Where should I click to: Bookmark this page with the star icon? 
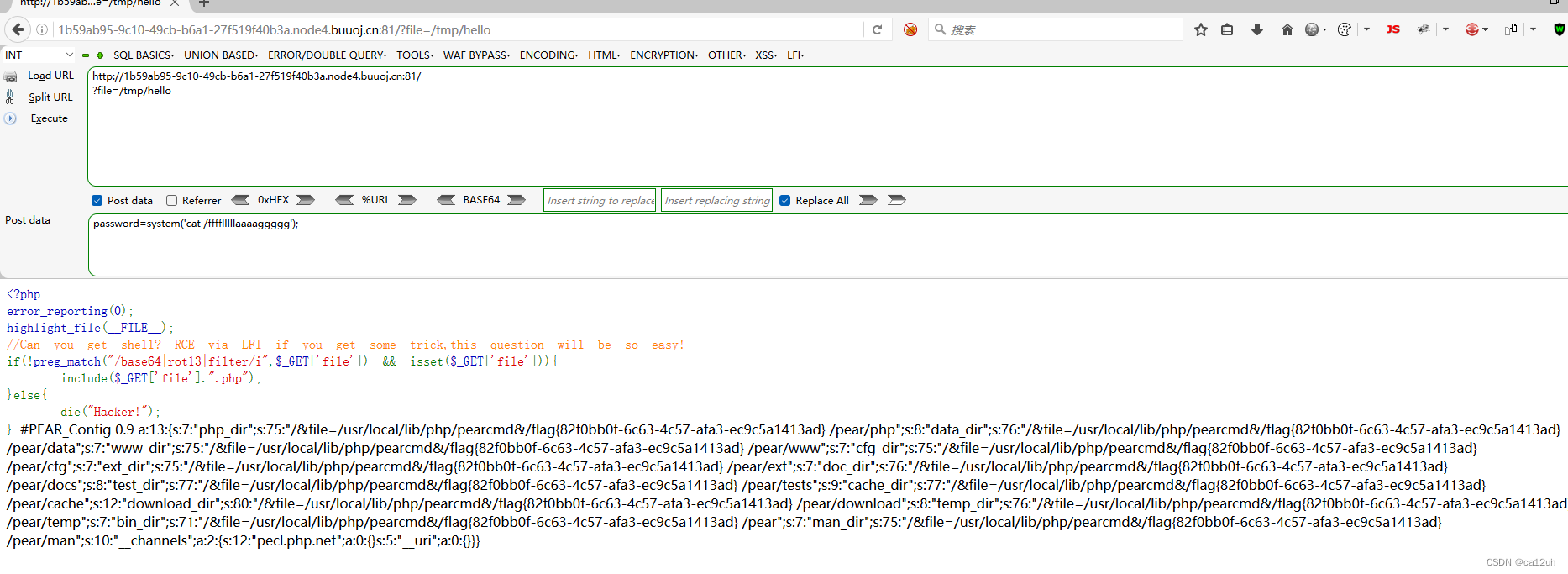click(1201, 29)
